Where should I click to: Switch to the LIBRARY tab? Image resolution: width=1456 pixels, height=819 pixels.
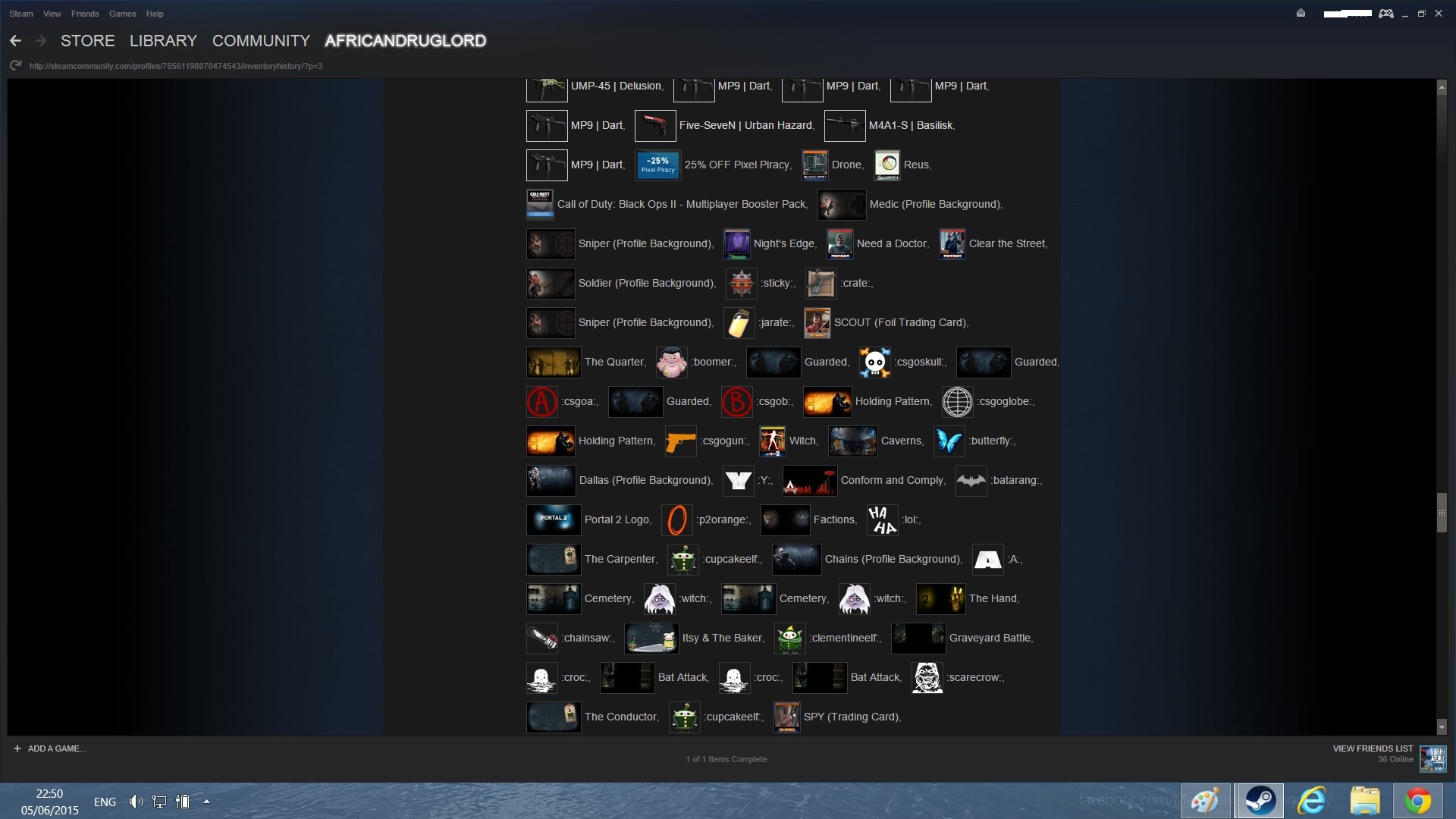[163, 41]
